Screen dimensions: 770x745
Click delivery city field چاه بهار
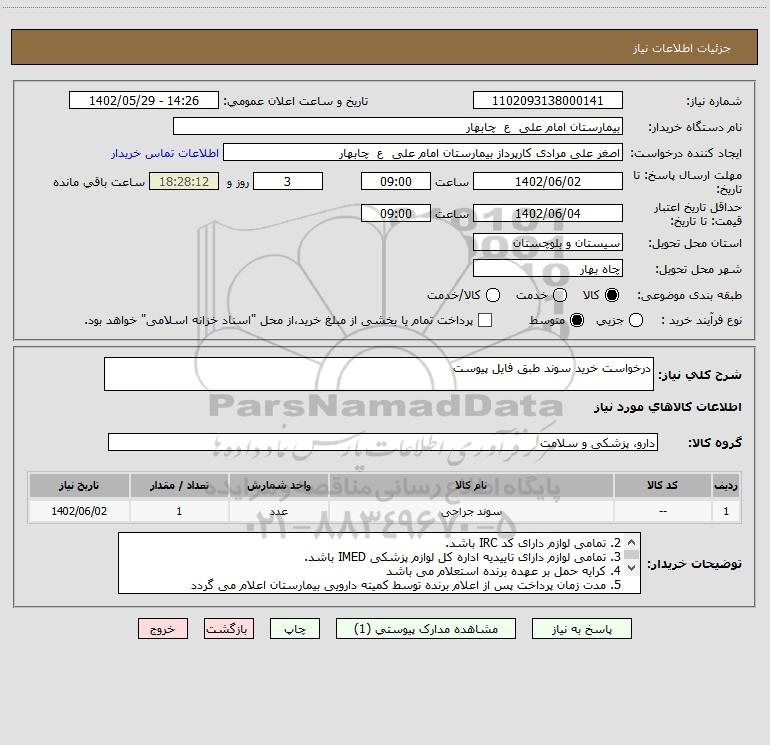548,268
